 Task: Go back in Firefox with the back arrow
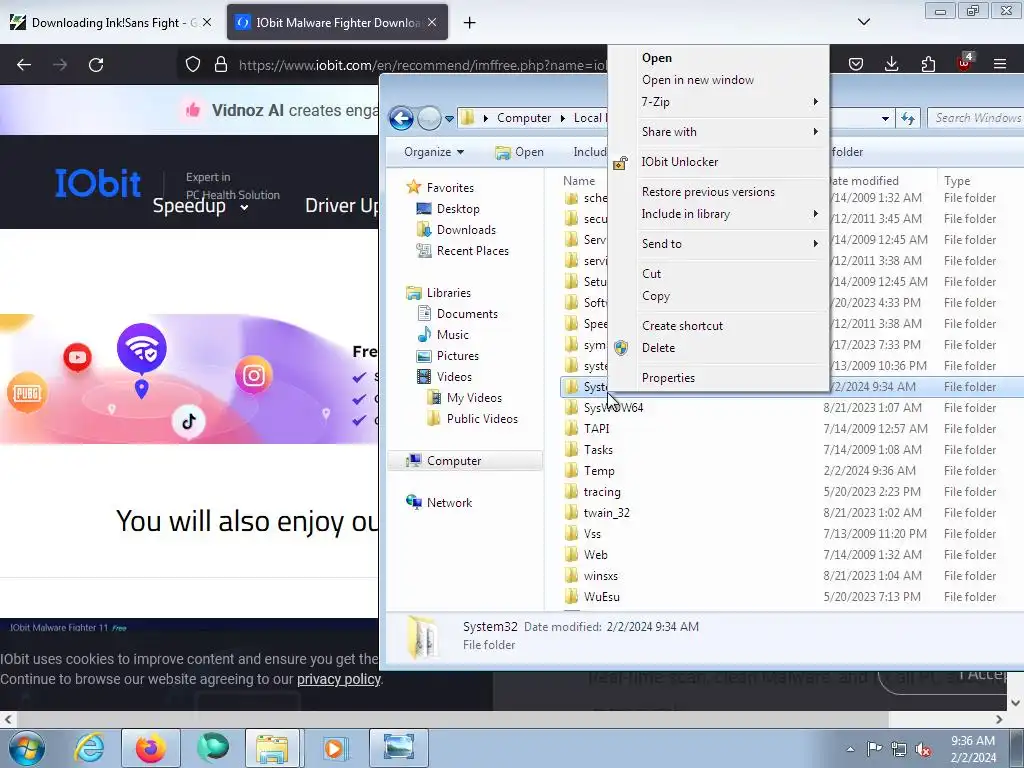pyautogui.click(x=24, y=65)
